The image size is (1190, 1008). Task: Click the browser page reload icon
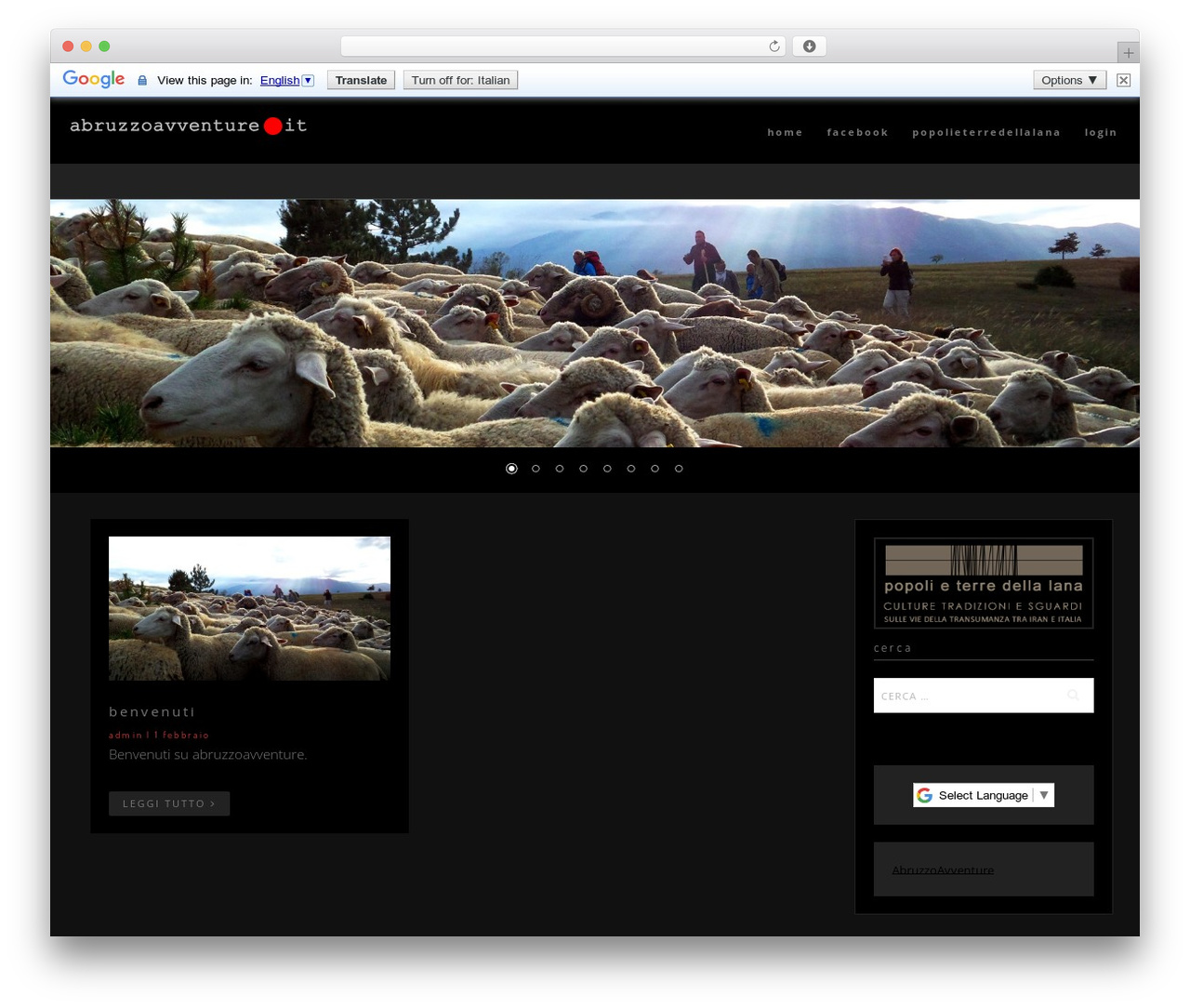774,46
